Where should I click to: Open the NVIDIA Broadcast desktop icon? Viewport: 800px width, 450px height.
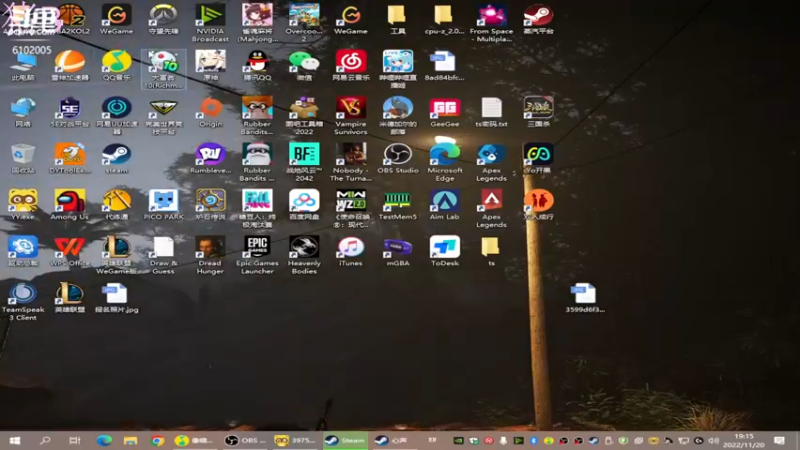point(210,22)
